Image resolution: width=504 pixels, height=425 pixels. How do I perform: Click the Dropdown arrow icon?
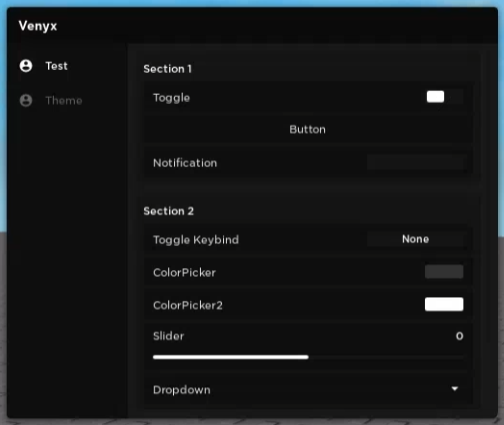coord(455,389)
